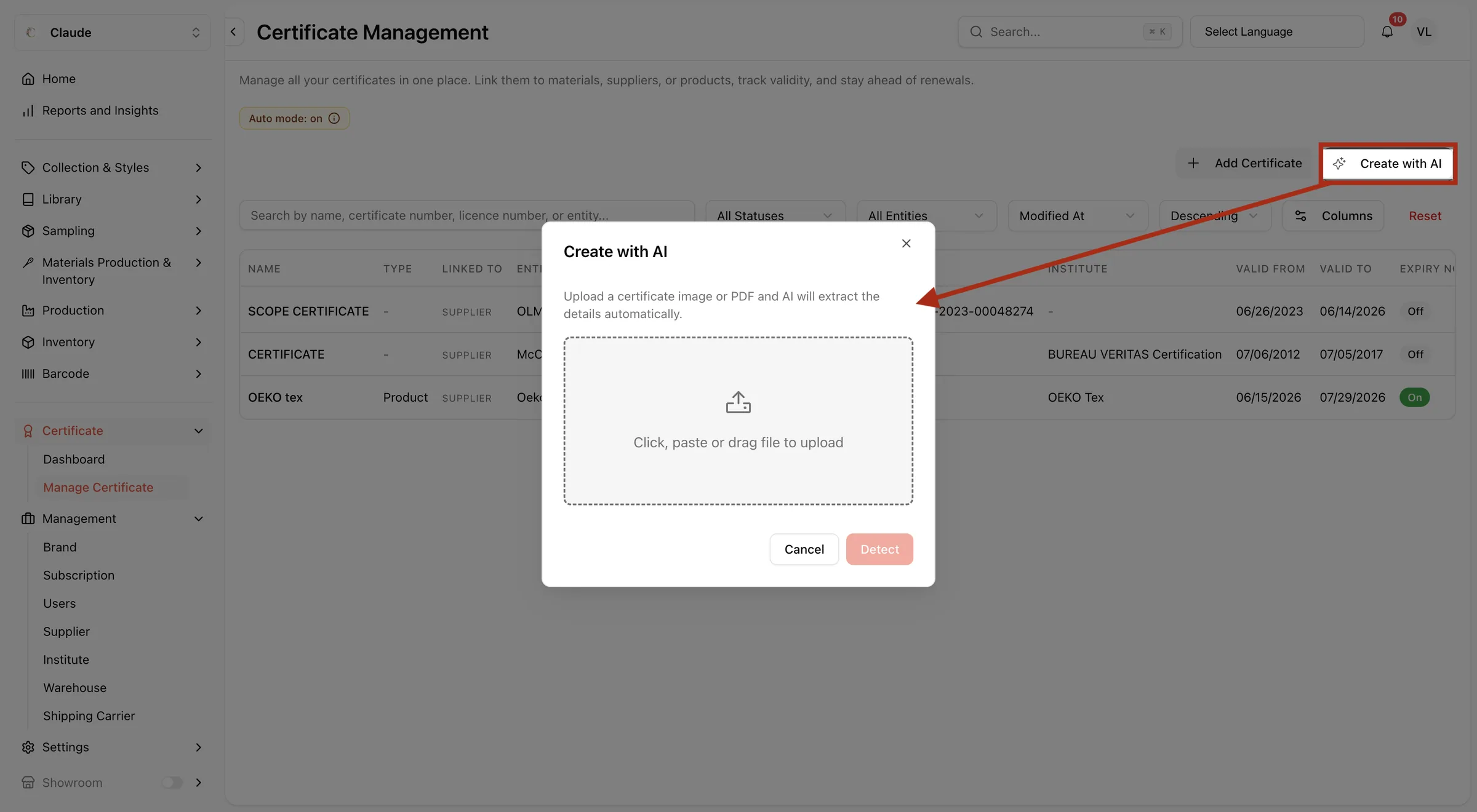Click the Cancel button
The width and height of the screenshot is (1477, 812).
[x=804, y=549]
